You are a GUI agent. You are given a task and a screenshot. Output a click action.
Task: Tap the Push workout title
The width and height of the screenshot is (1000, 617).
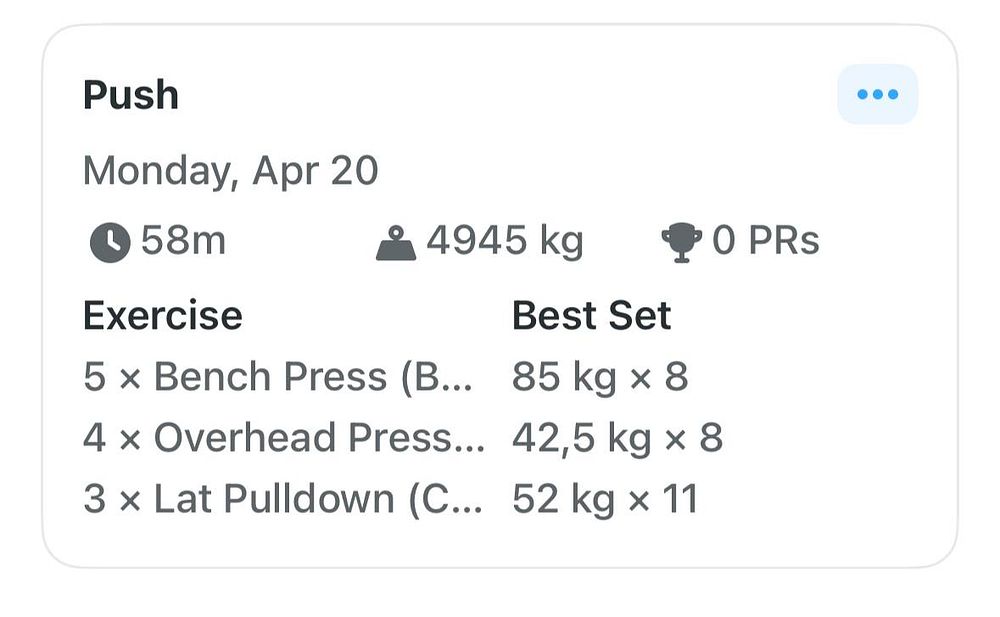[x=131, y=96]
